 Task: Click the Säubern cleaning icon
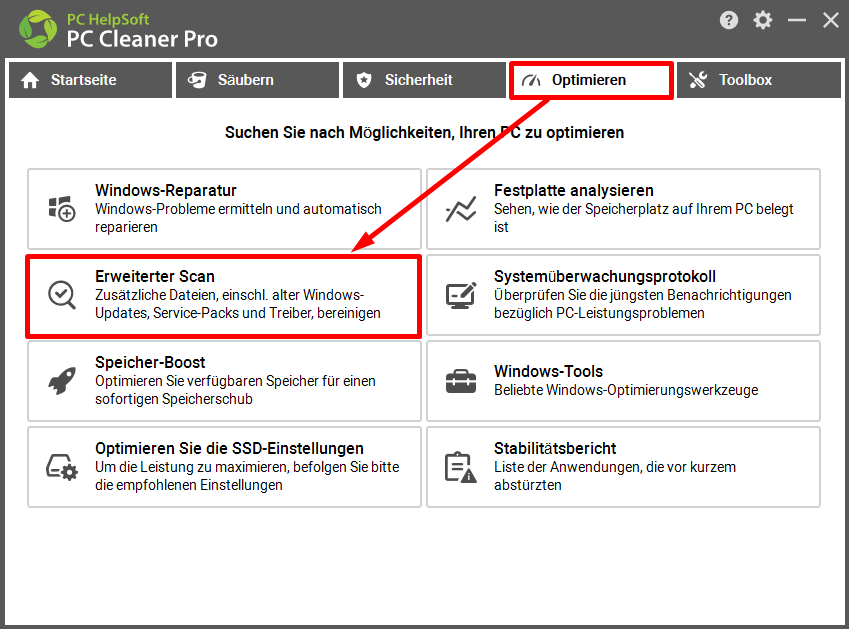tap(197, 80)
